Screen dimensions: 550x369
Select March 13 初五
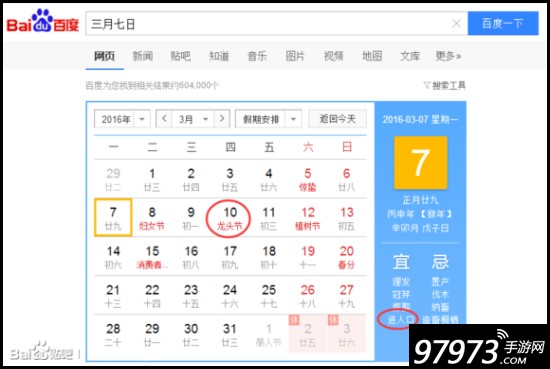tap(347, 218)
